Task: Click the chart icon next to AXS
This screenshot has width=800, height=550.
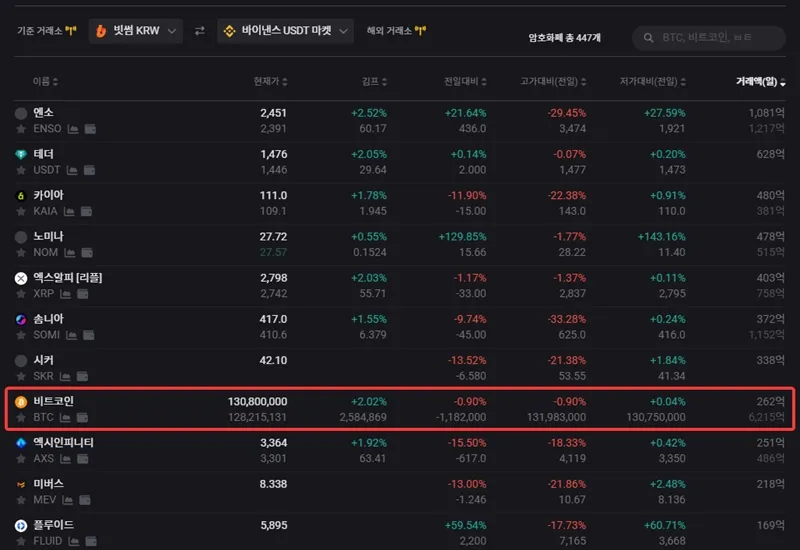Action: coord(69,459)
